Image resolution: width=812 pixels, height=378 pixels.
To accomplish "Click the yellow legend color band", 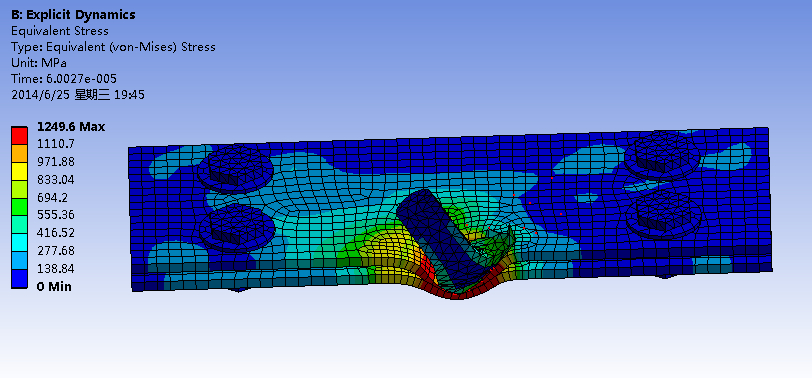I will click(19, 171).
